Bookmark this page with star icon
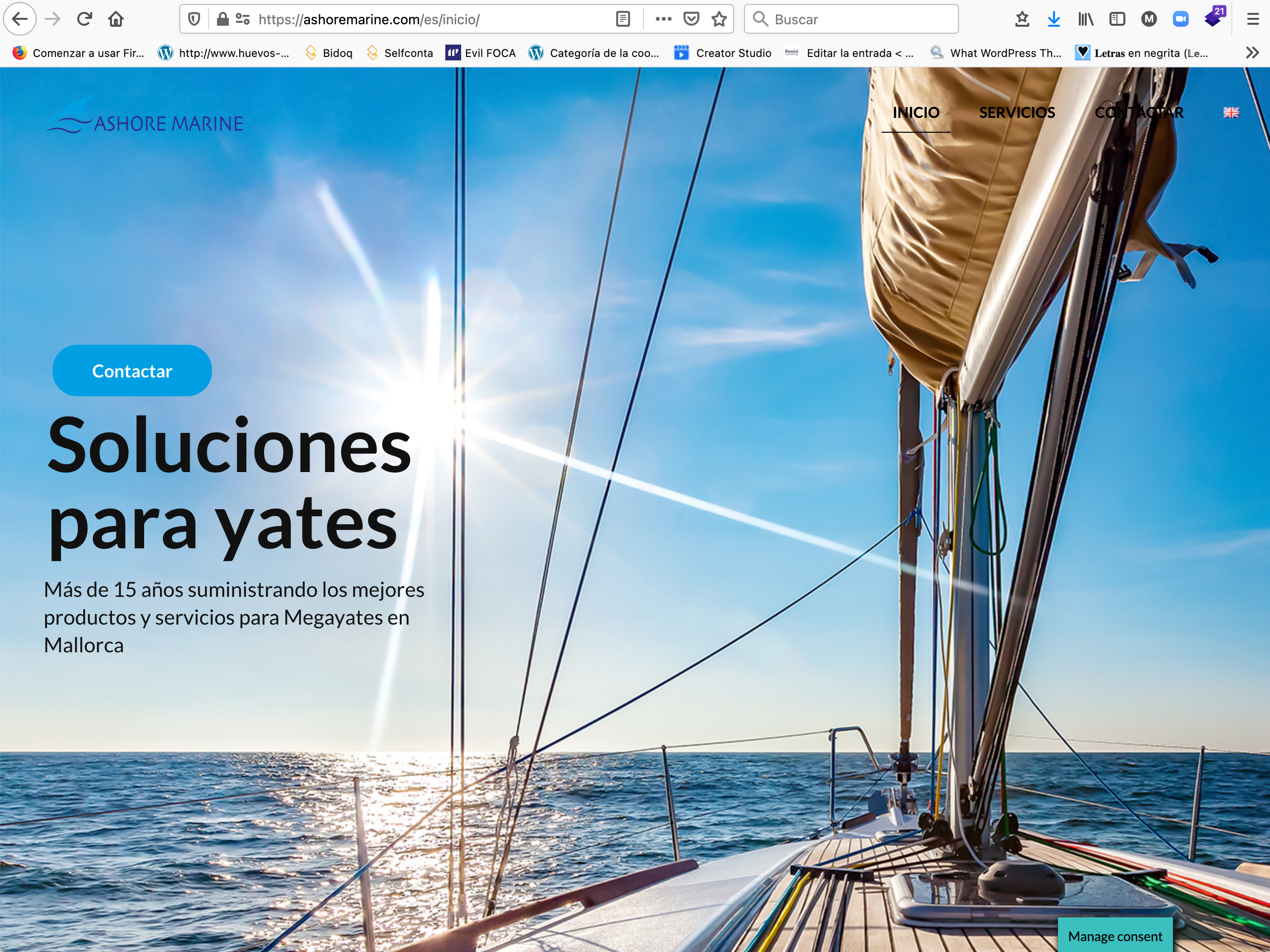Screen dimensions: 1270x952 (719, 19)
